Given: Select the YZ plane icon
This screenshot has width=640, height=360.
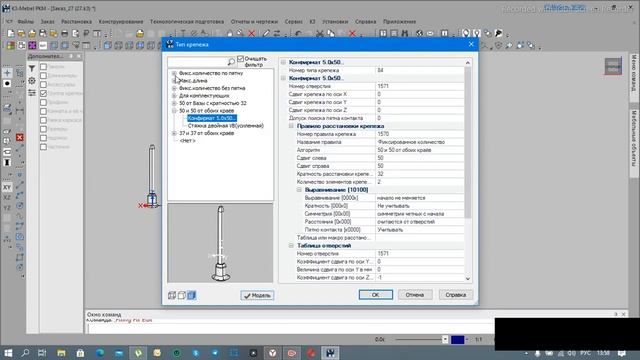Looking at the screenshot, I should click(7, 208).
